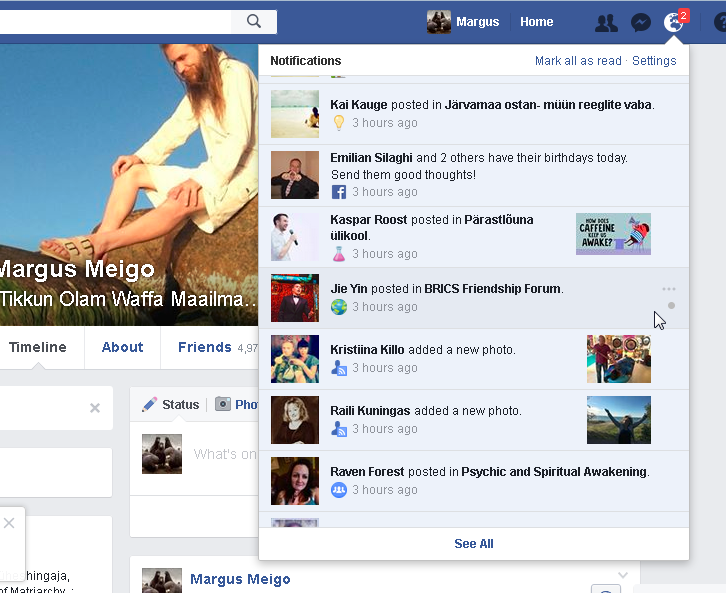Viewport: 726px width, 593px height.
Task: Open Kristiina Killo new photo notification
Action: [x=474, y=359]
